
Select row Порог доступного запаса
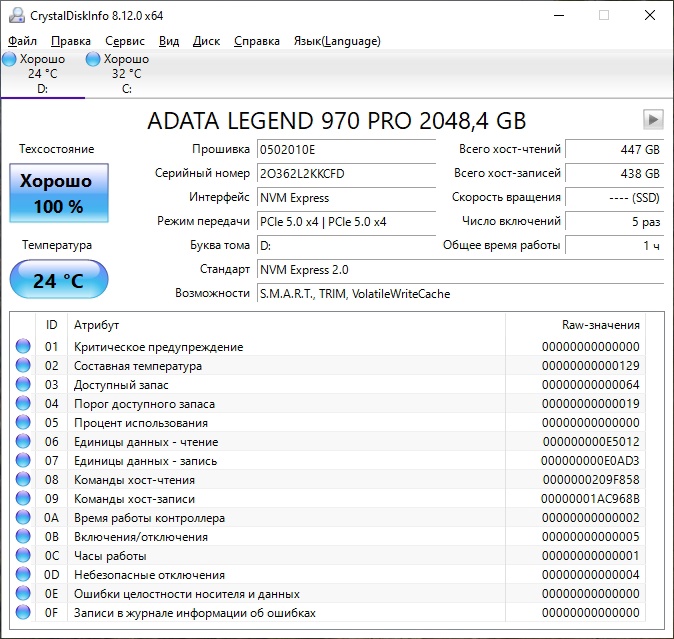328,404
